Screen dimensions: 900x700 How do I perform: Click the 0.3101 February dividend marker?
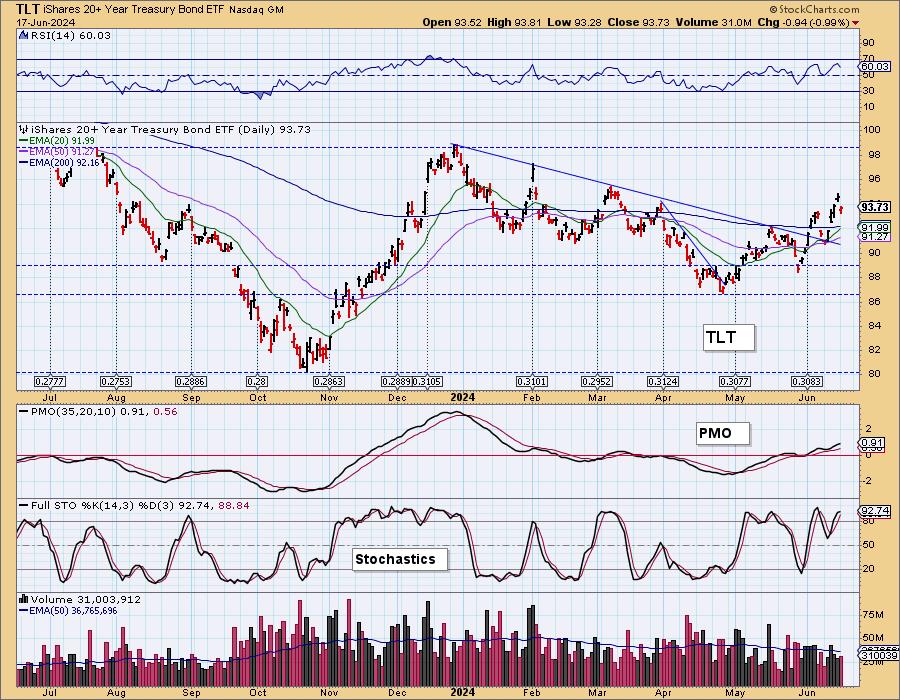tap(532, 382)
